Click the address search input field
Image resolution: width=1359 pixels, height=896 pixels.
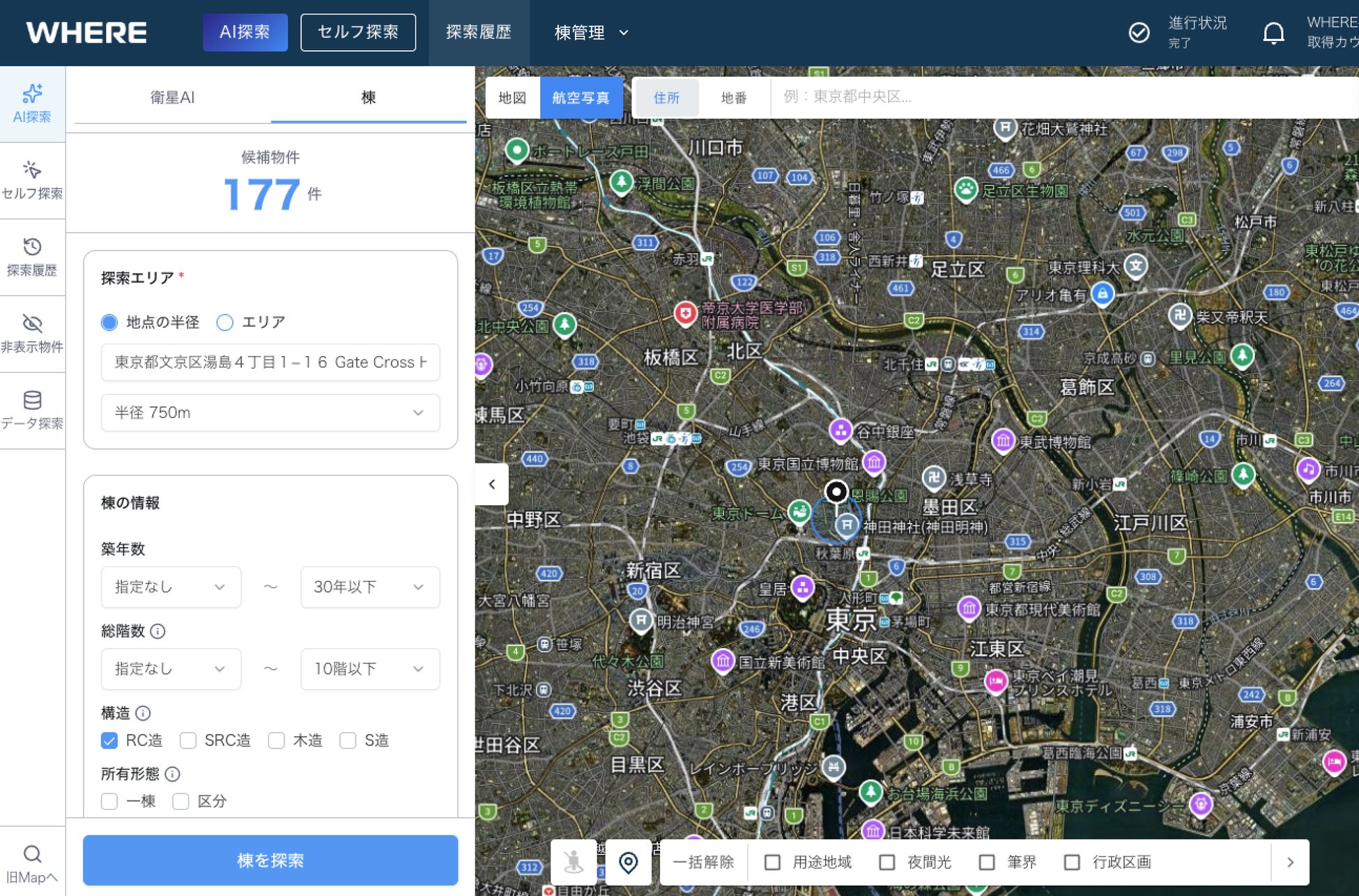(1064, 97)
